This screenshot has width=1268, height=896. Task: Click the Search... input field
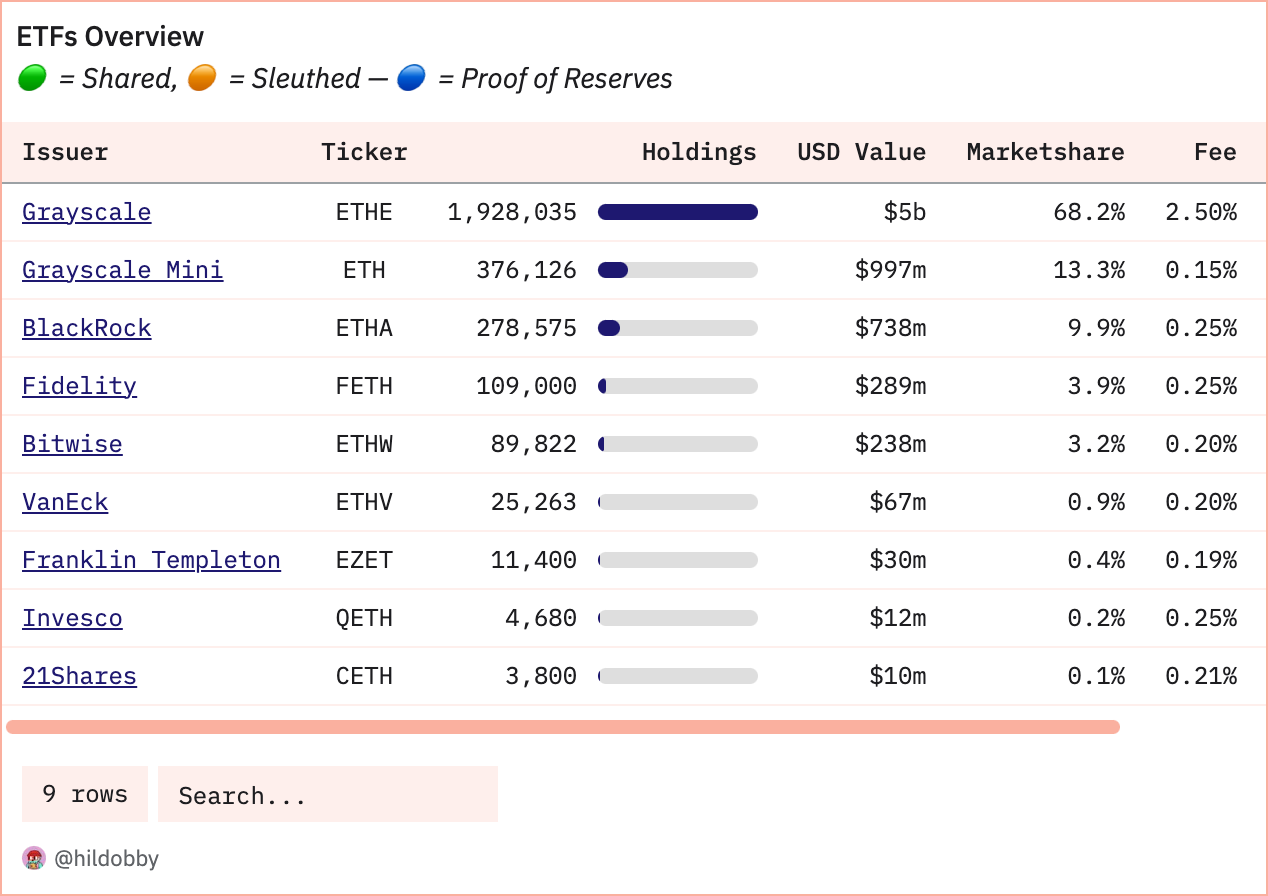(328, 794)
